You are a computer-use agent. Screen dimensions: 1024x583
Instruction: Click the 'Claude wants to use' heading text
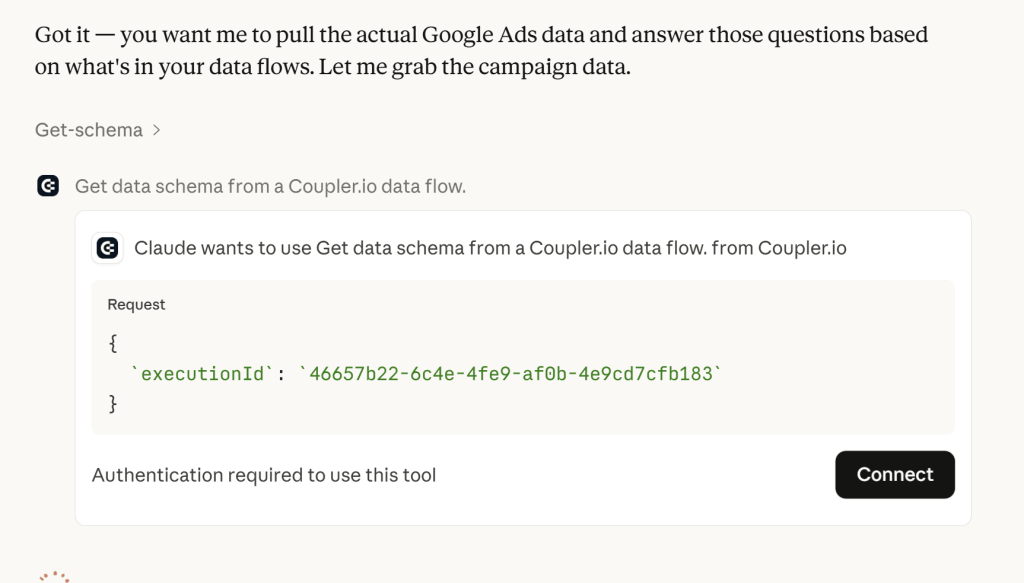pyautogui.click(x=223, y=248)
